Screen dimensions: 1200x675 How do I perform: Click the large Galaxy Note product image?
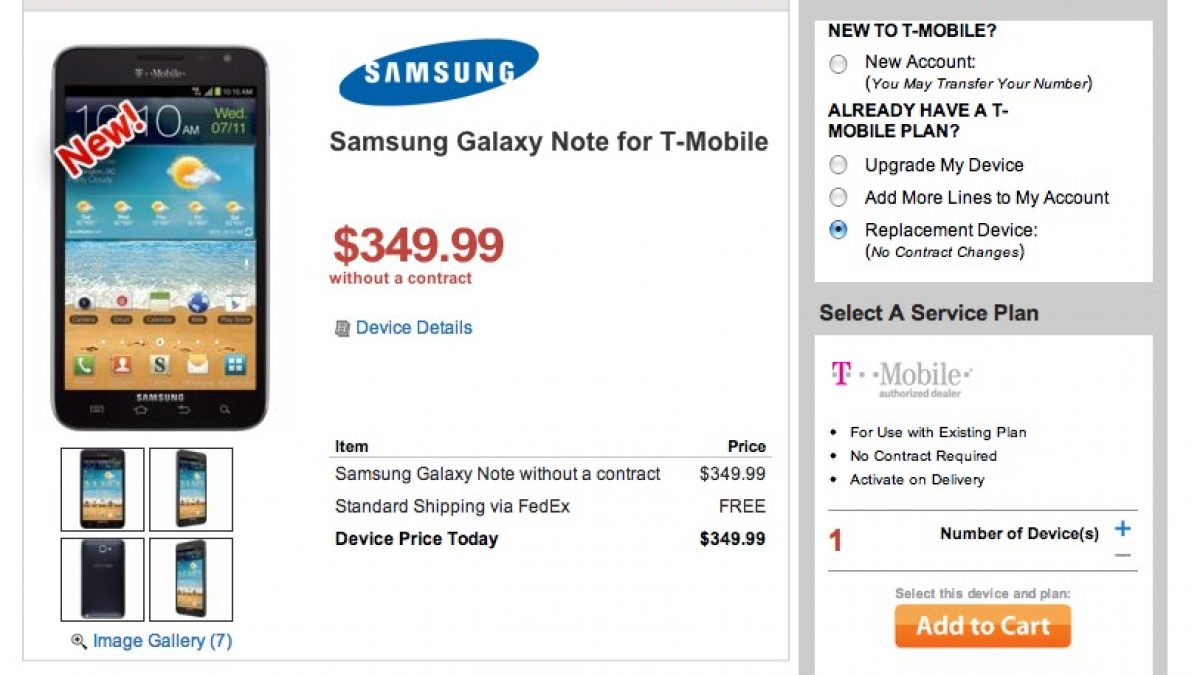[x=160, y=250]
